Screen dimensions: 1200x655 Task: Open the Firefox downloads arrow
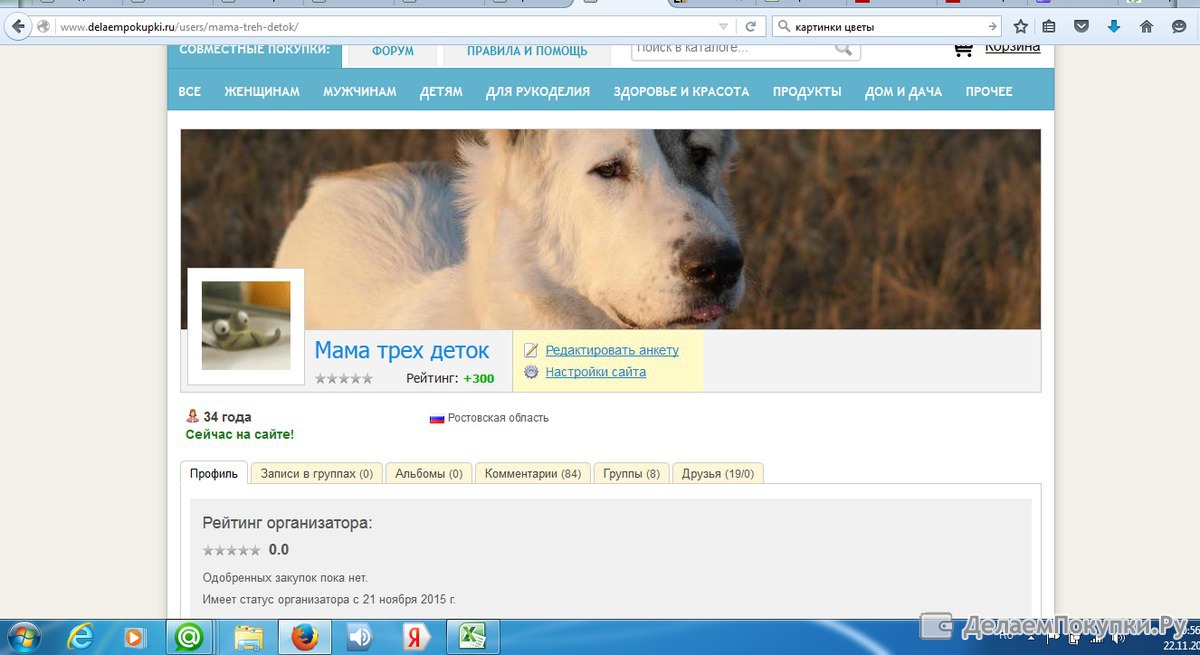click(1113, 27)
